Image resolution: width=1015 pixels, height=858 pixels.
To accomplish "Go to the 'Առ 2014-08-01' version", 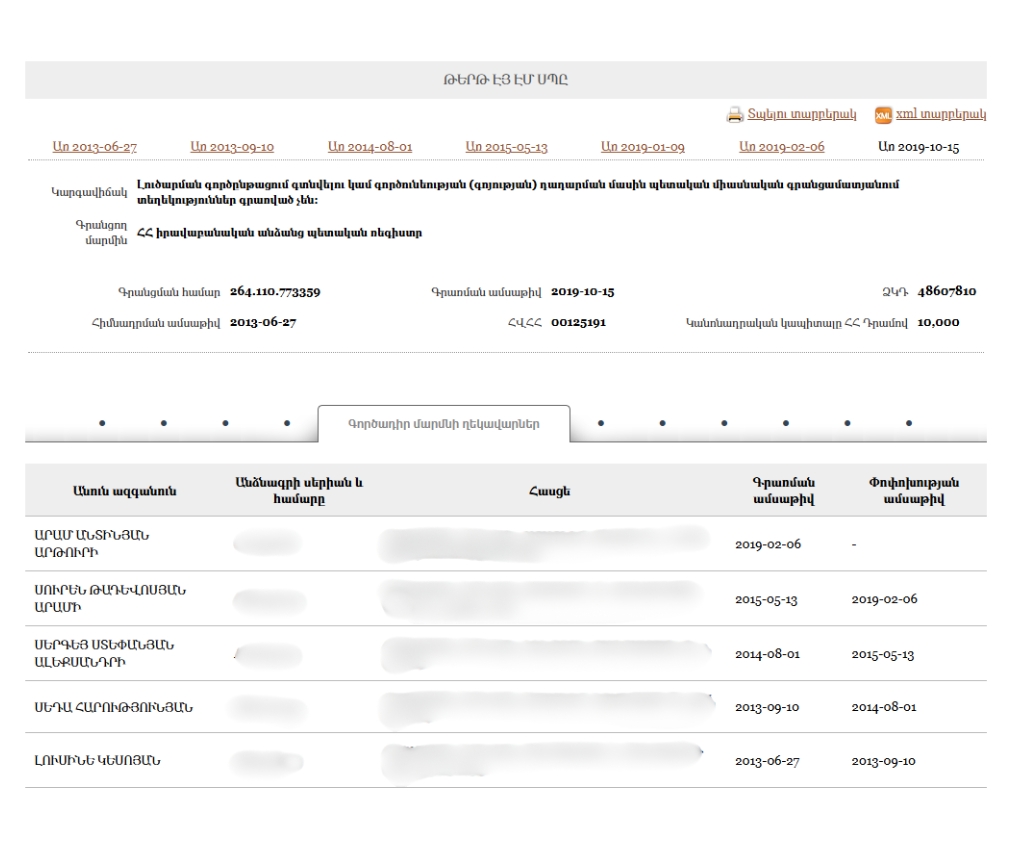I will (x=370, y=147).
